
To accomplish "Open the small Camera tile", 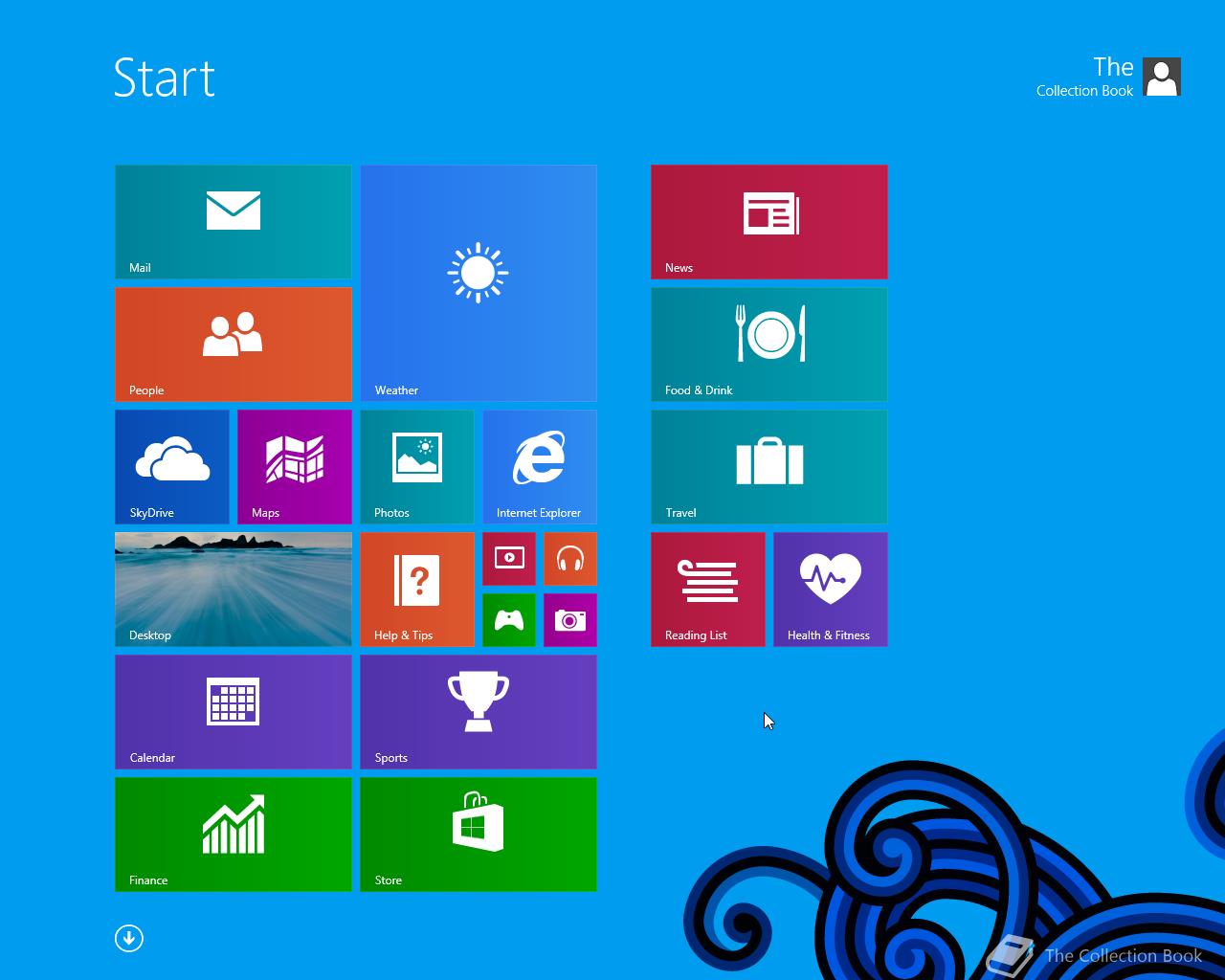I will pos(570,620).
